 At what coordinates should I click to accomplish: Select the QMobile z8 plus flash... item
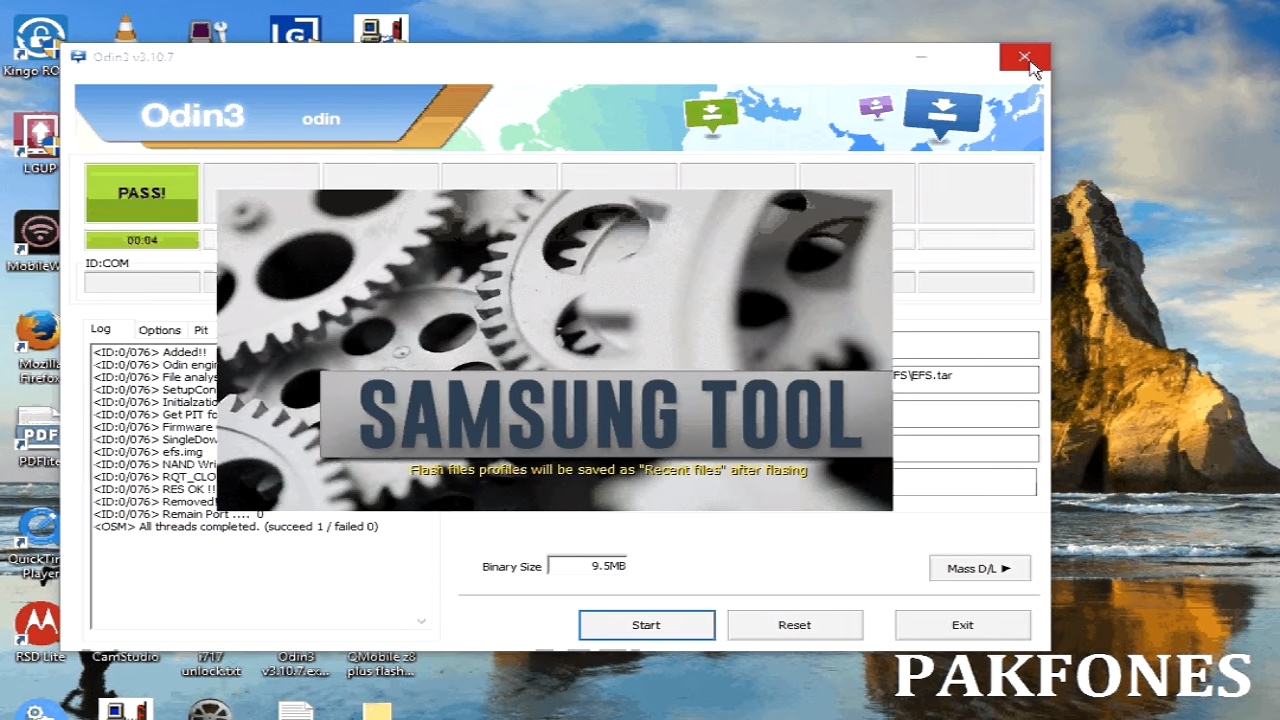point(381,664)
